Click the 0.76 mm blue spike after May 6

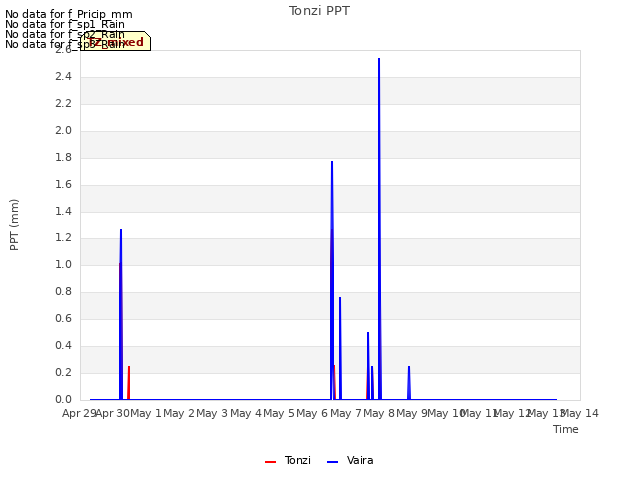[x=340, y=348]
